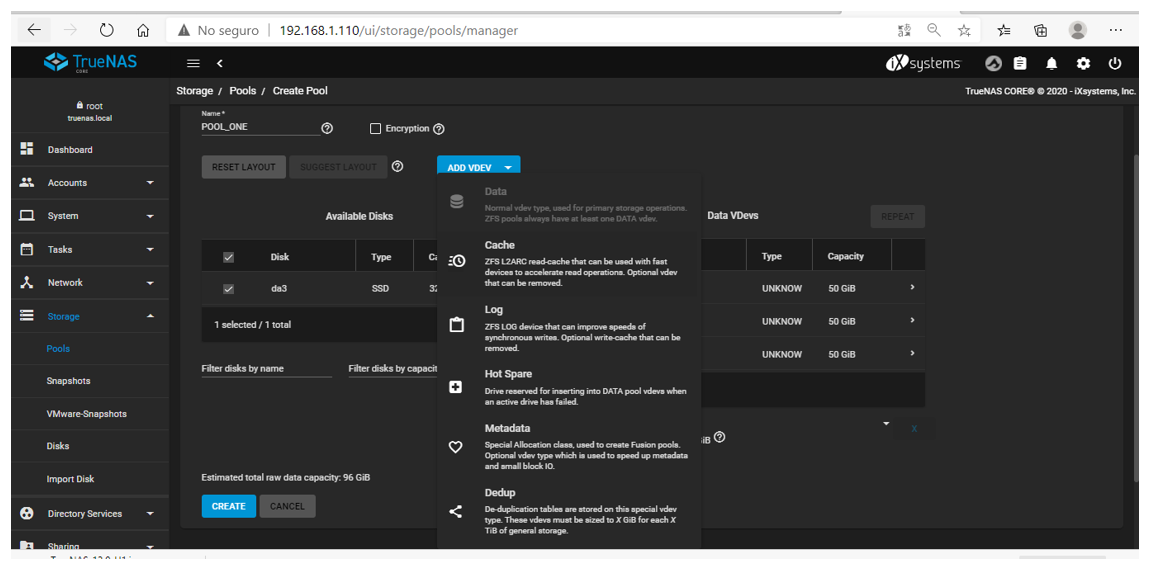Open browser settings ellipsis menu
Viewport: 1159px width, 567px height.
[x=1116, y=30]
